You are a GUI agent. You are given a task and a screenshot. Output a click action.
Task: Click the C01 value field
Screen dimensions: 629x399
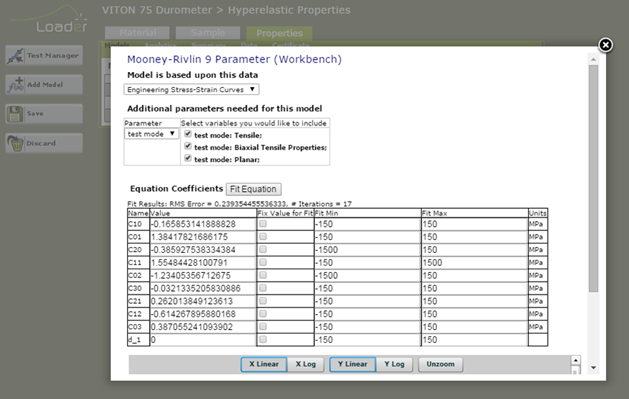pyautogui.click(x=203, y=237)
